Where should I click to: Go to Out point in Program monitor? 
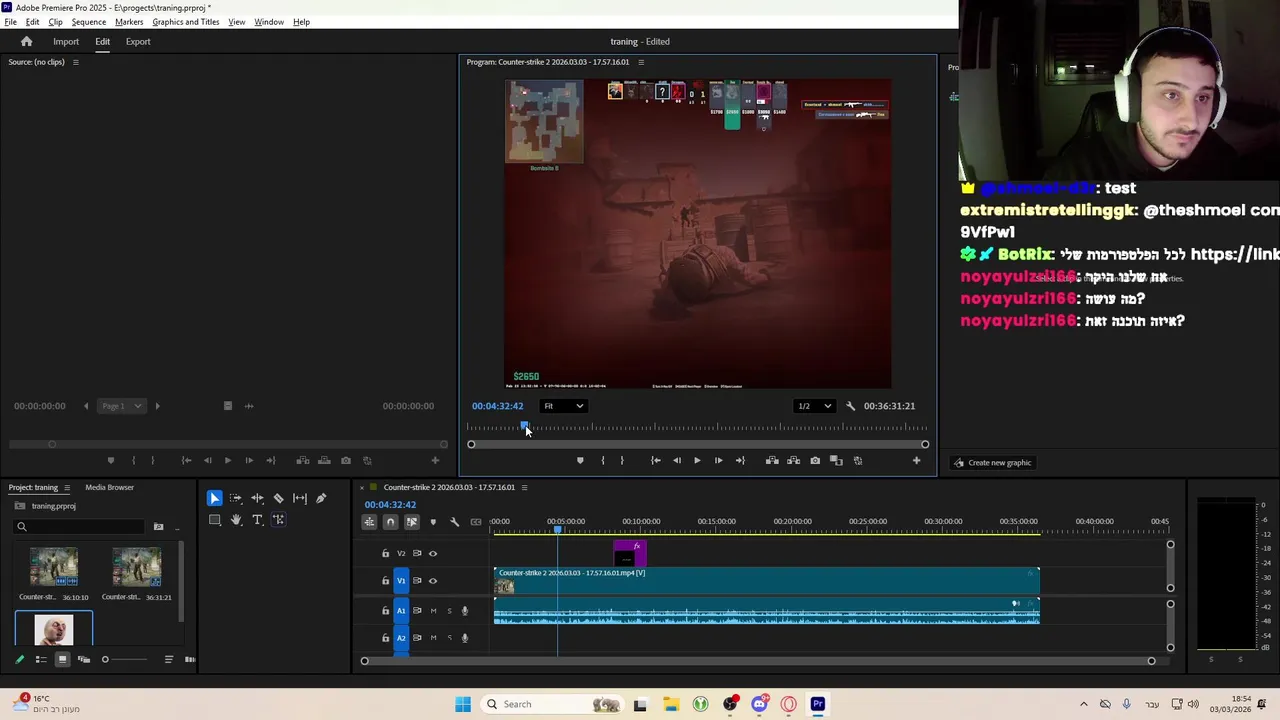pyautogui.click(x=740, y=461)
